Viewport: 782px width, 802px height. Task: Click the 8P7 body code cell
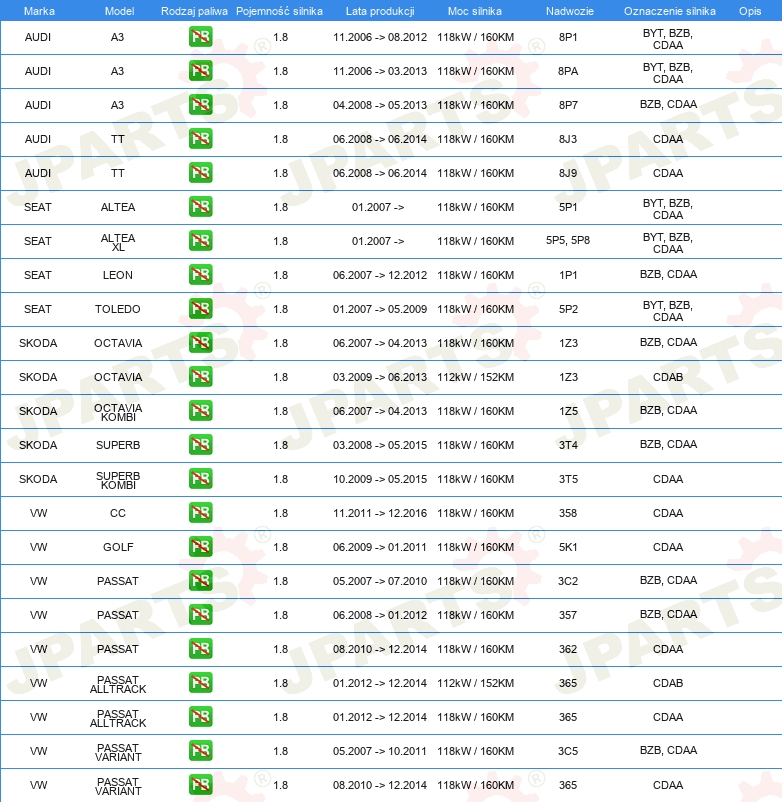568,105
